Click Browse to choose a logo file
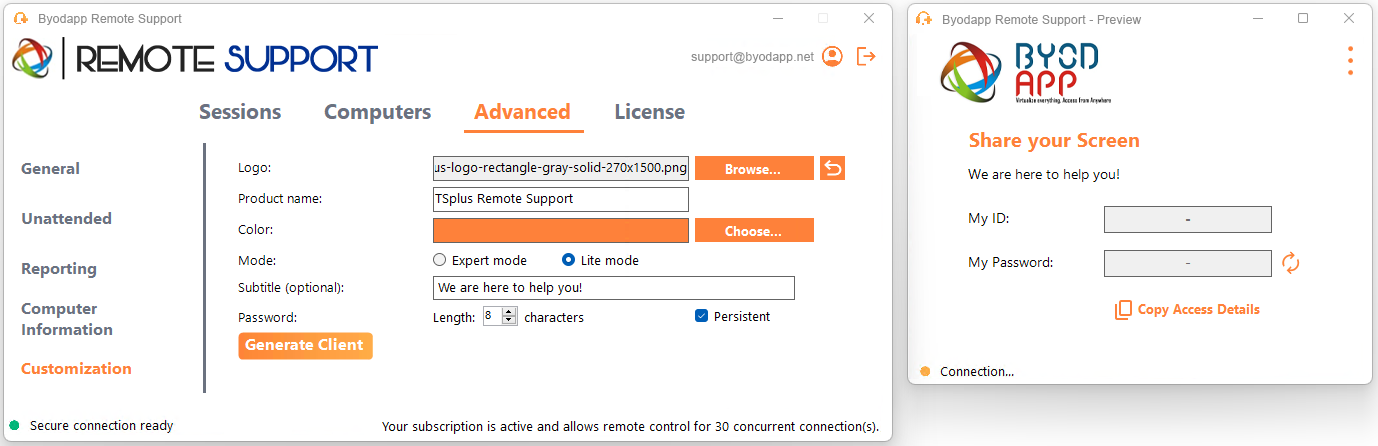Image resolution: width=1378 pixels, height=446 pixels. click(x=754, y=168)
